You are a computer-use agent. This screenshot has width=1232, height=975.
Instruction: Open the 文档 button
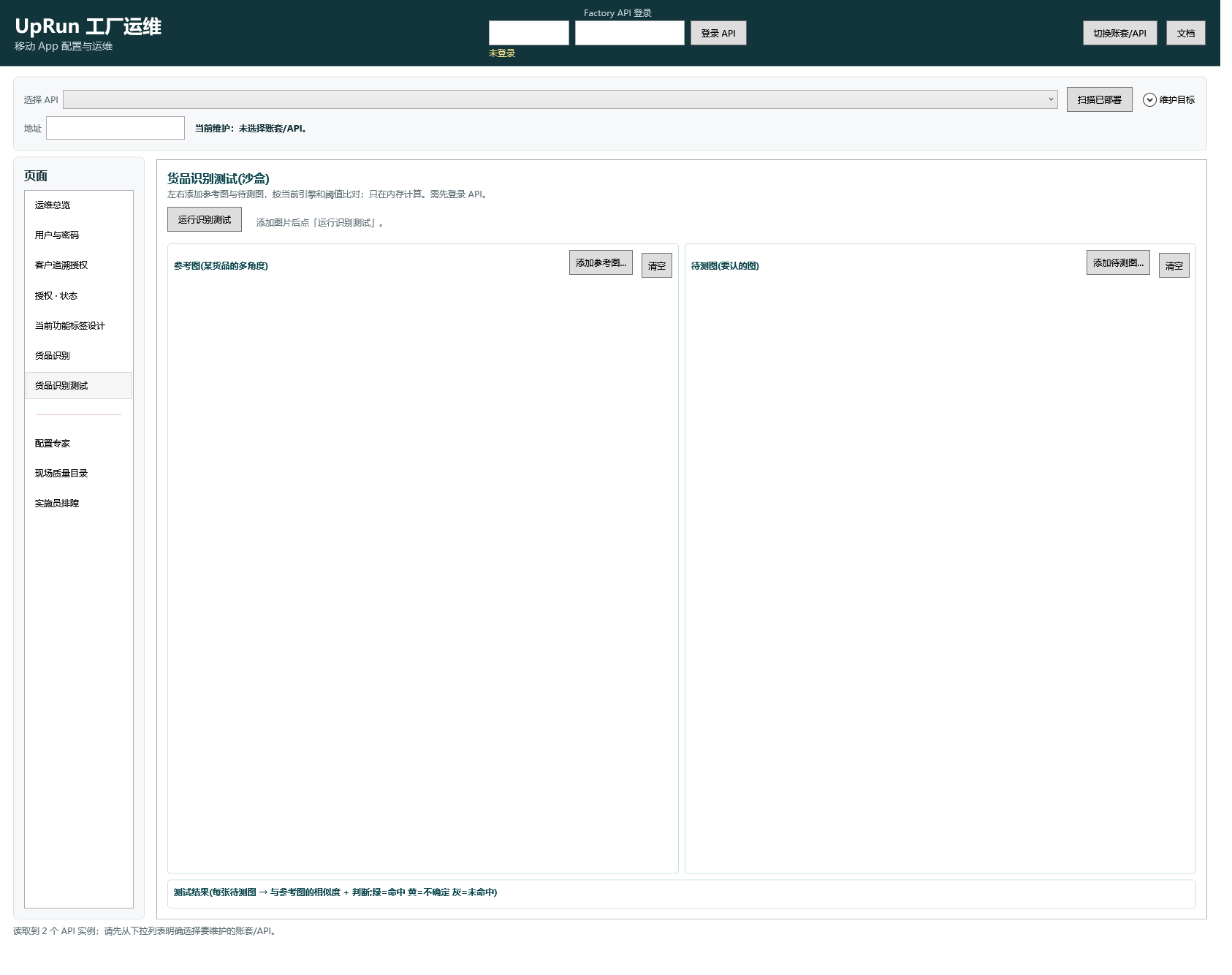1186,33
